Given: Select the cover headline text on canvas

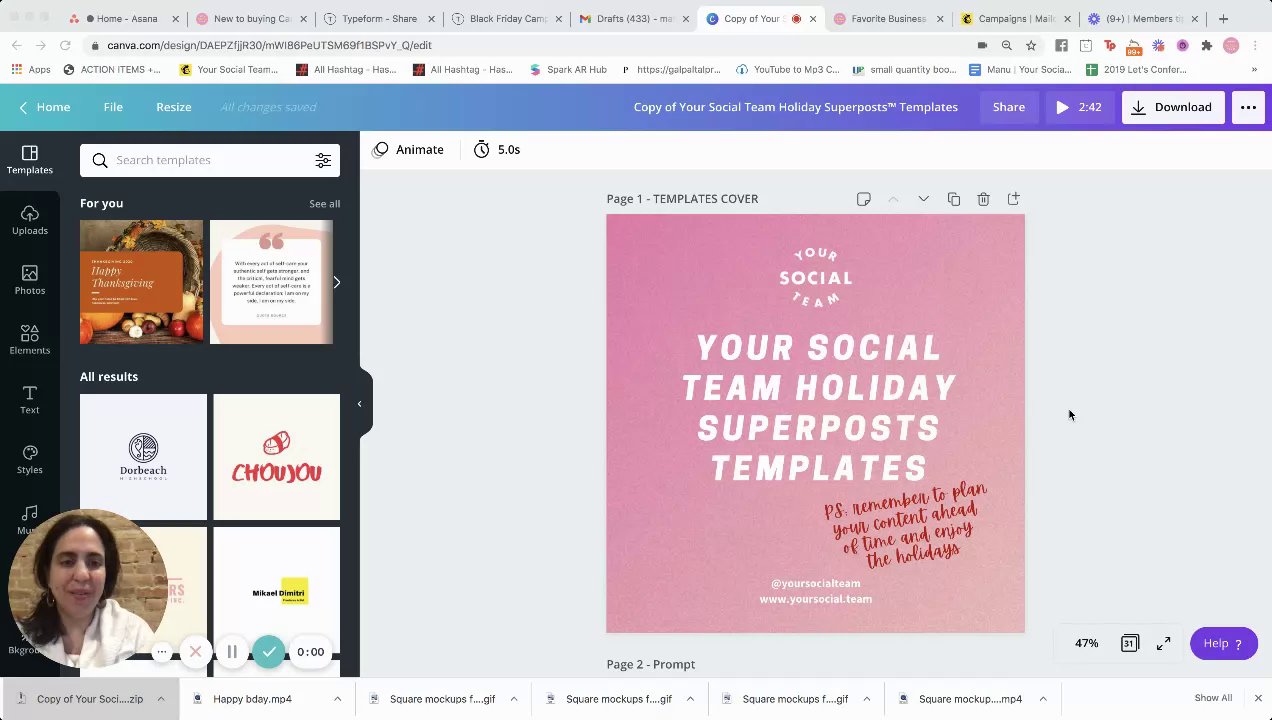Looking at the screenshot, I should click(x=819, y=408).
